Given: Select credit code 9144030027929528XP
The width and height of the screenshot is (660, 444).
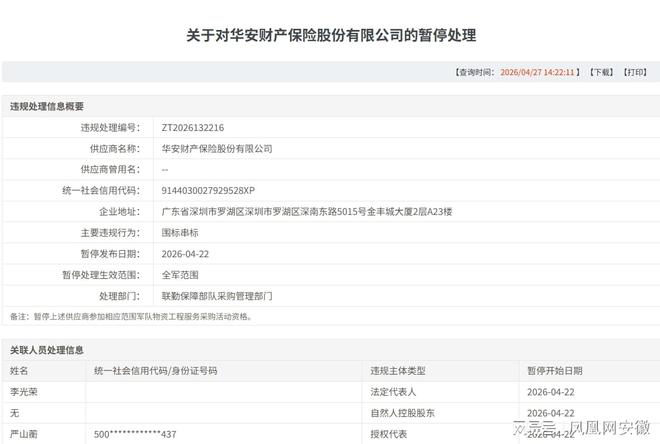Looking at the screenshot, I should pyautogui.click(x=208, y=191).
